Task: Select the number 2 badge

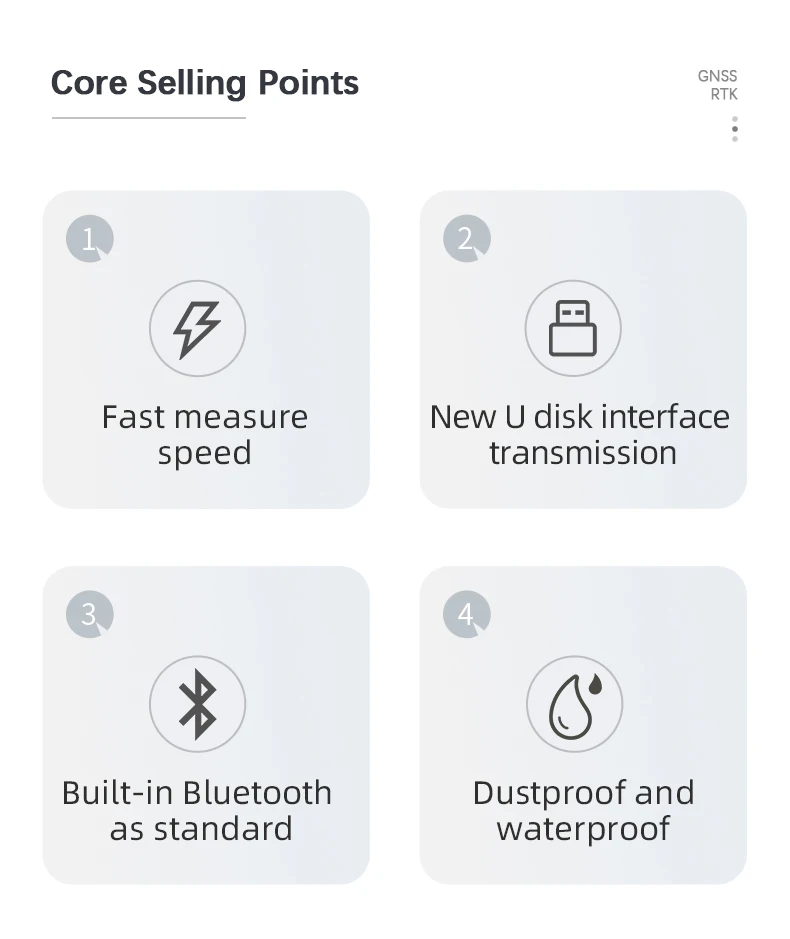Action: tap(467, 238)
